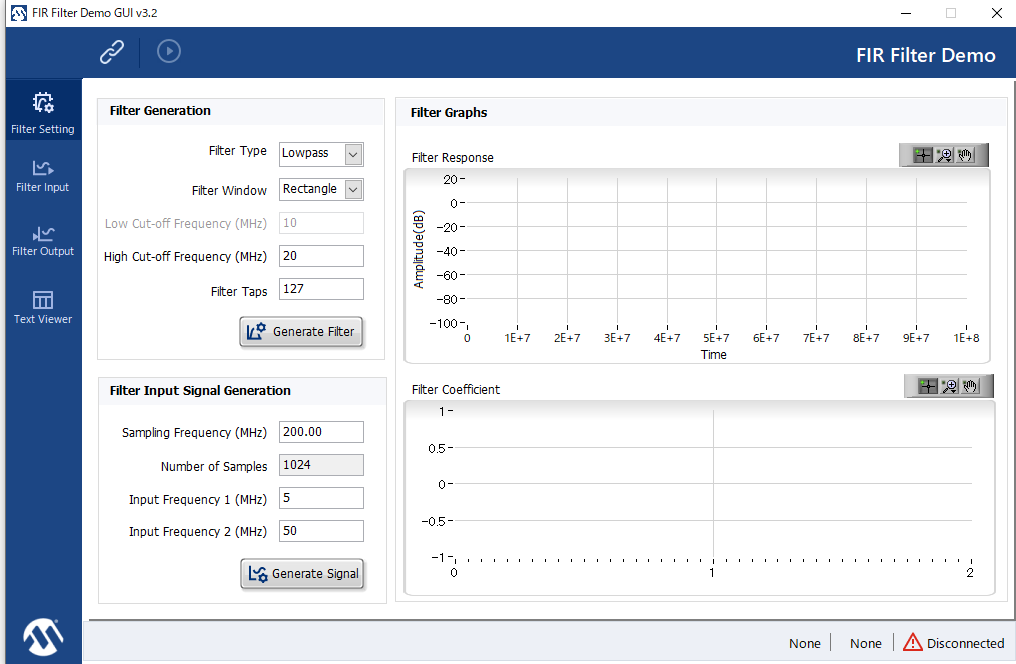Go to the Filter Output tab
Screen dimensions: 1016x664
[43, 240]
